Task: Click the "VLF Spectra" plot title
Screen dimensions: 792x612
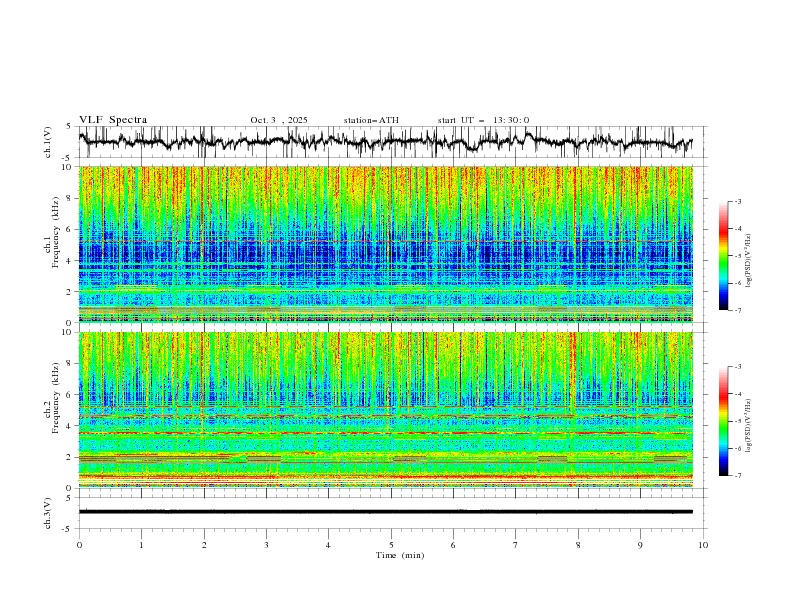Action: [x=113, y=120]
